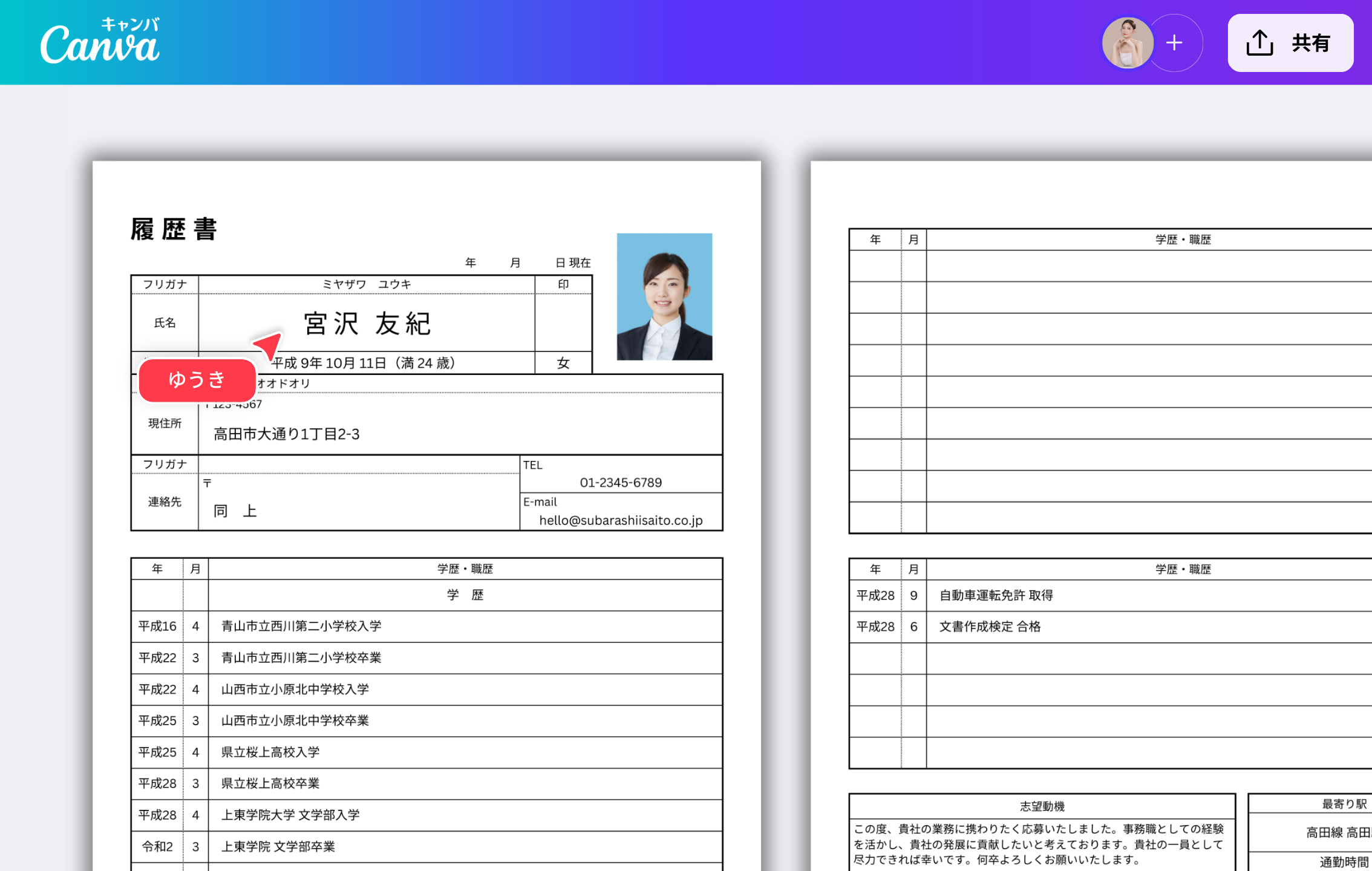The image size is (1372, 871).
Task: Select the 氏名 label cell
Action: click(x=165, y=323)
